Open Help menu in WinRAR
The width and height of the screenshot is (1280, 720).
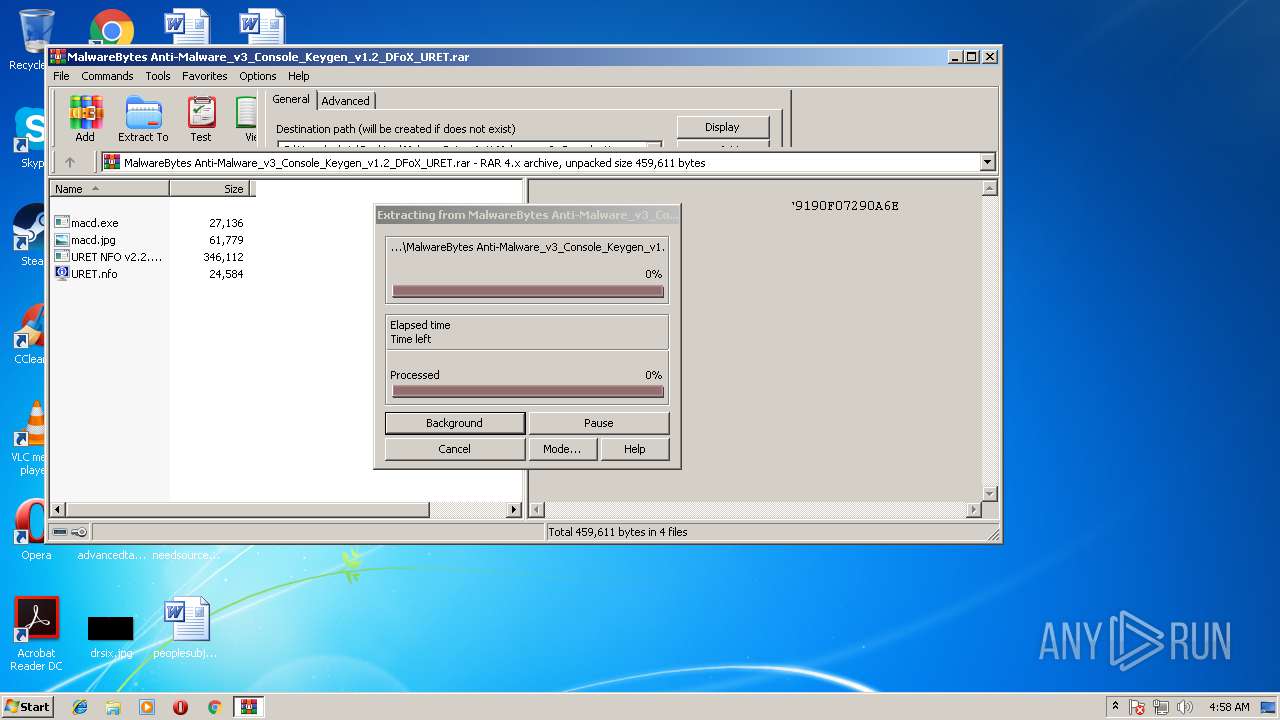point(299,76)
